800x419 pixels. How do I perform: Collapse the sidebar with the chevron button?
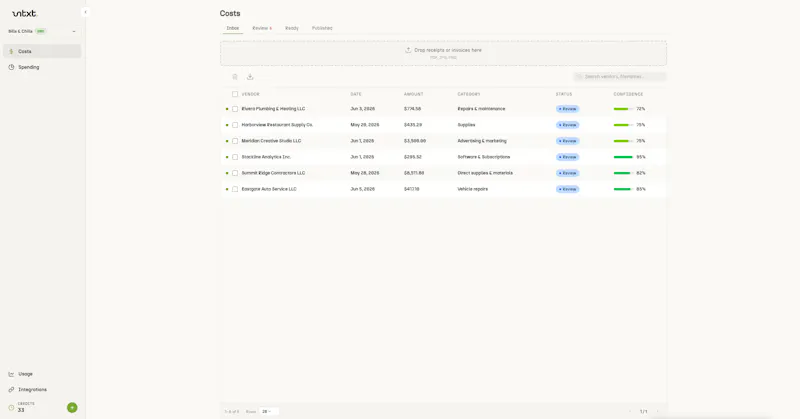pos(85,12)
